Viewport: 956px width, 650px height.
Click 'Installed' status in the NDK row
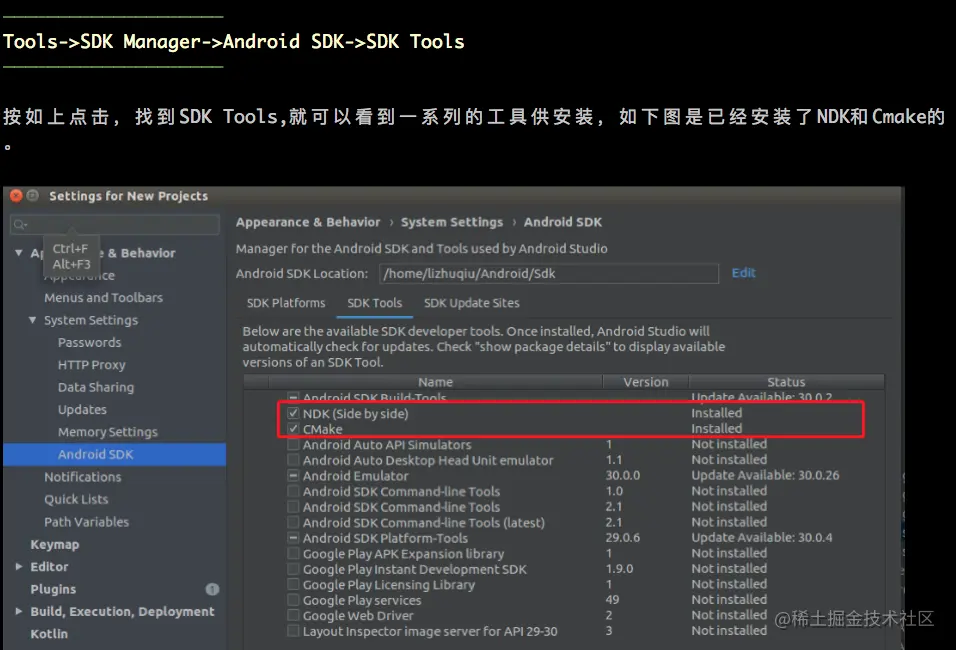pos(716,413)
